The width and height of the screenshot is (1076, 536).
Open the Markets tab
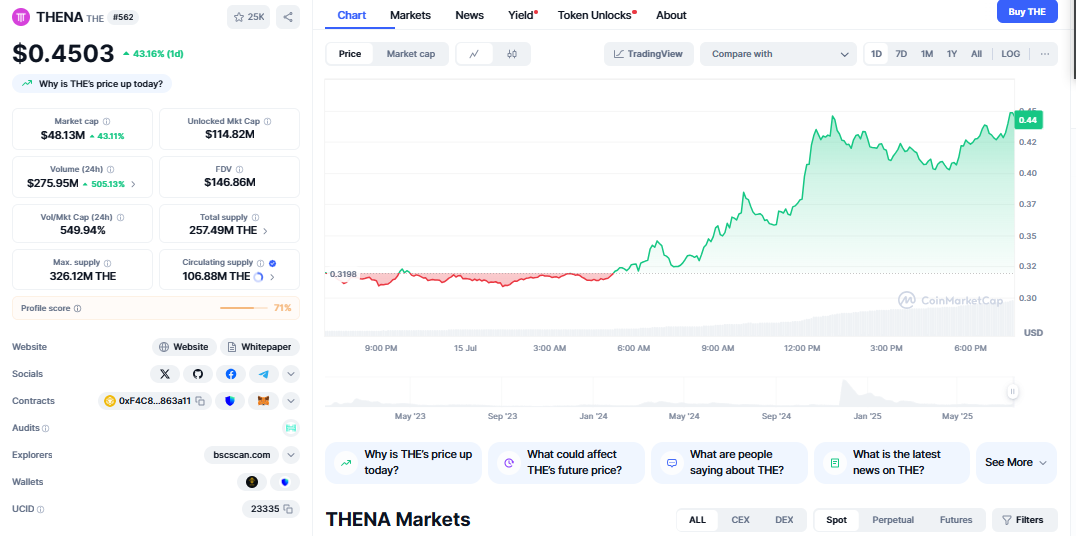point(410,15)
